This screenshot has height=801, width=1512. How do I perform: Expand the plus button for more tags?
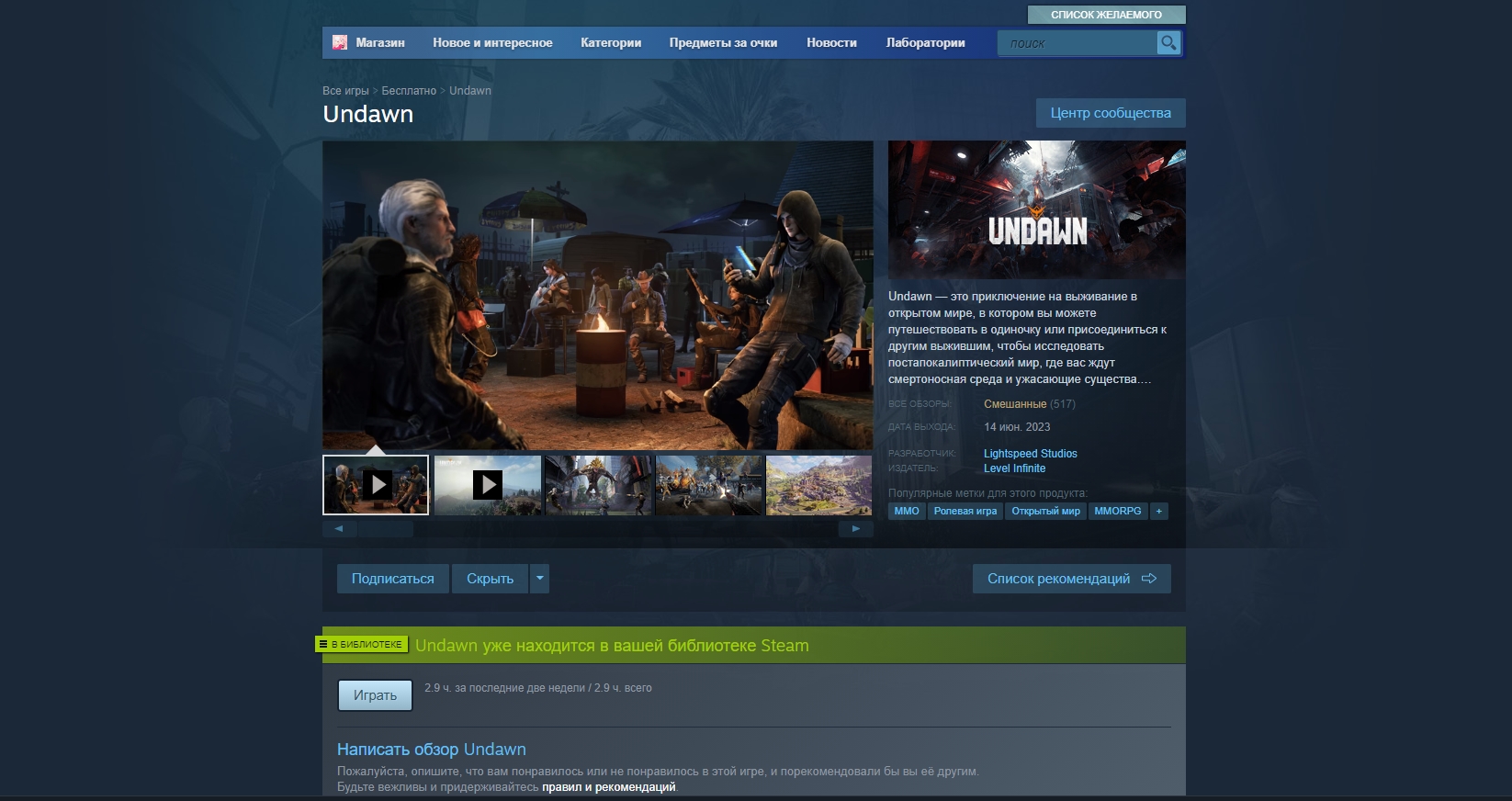coord(1159,511)
